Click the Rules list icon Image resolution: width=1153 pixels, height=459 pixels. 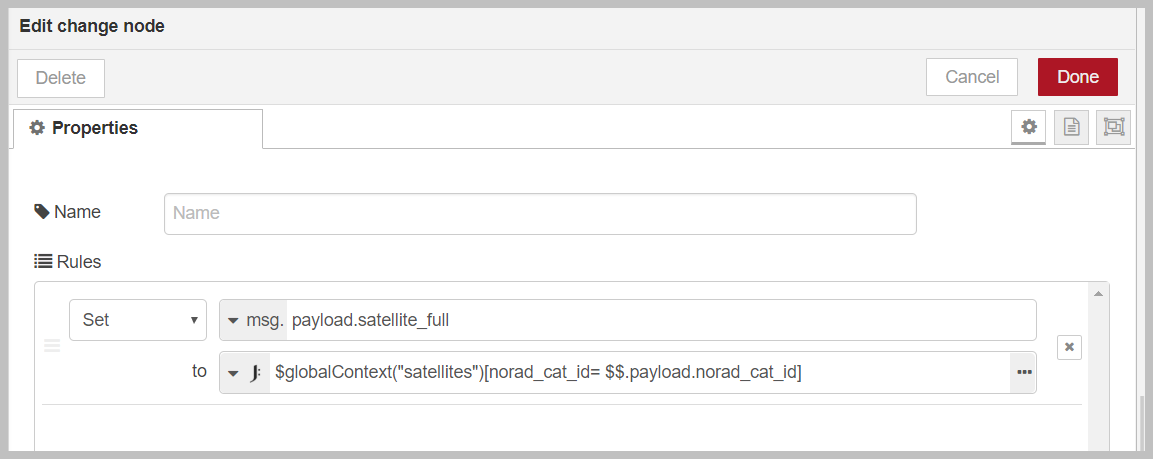coord(43,261)
